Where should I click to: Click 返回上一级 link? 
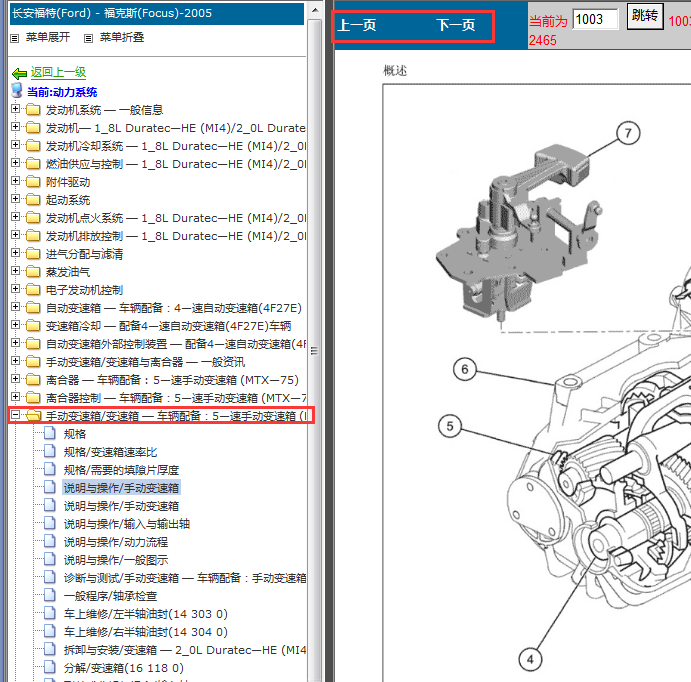coord(58,72)
